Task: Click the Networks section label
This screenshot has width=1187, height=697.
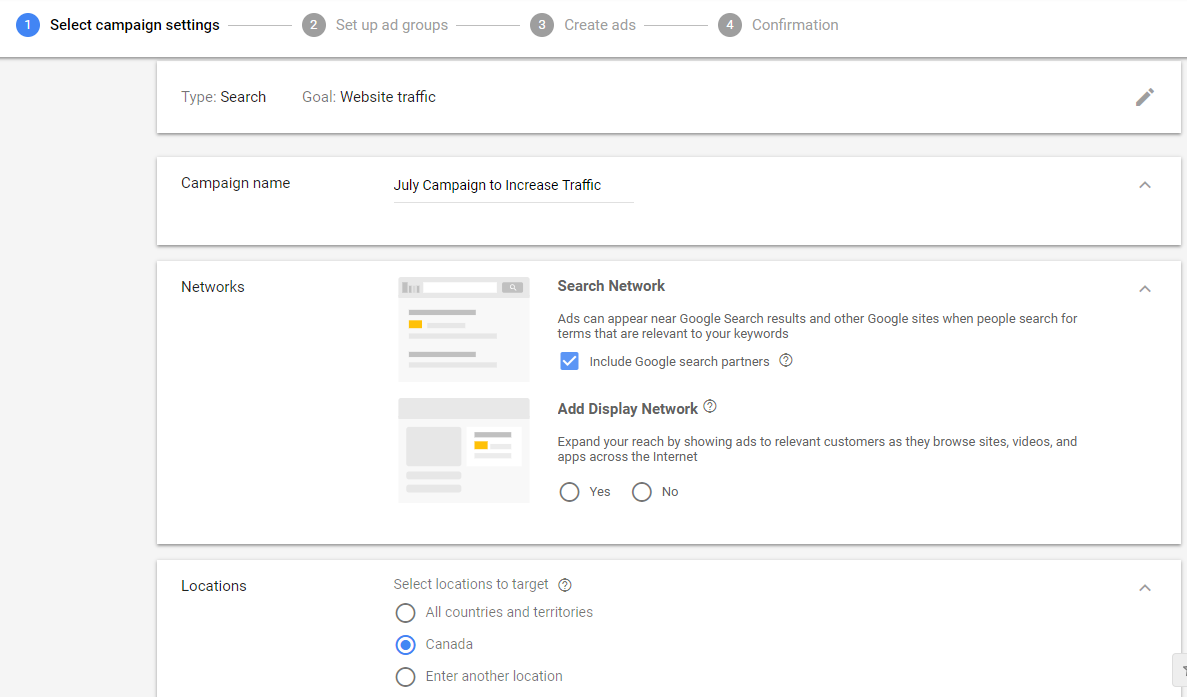Action: (x=213, y=287)
